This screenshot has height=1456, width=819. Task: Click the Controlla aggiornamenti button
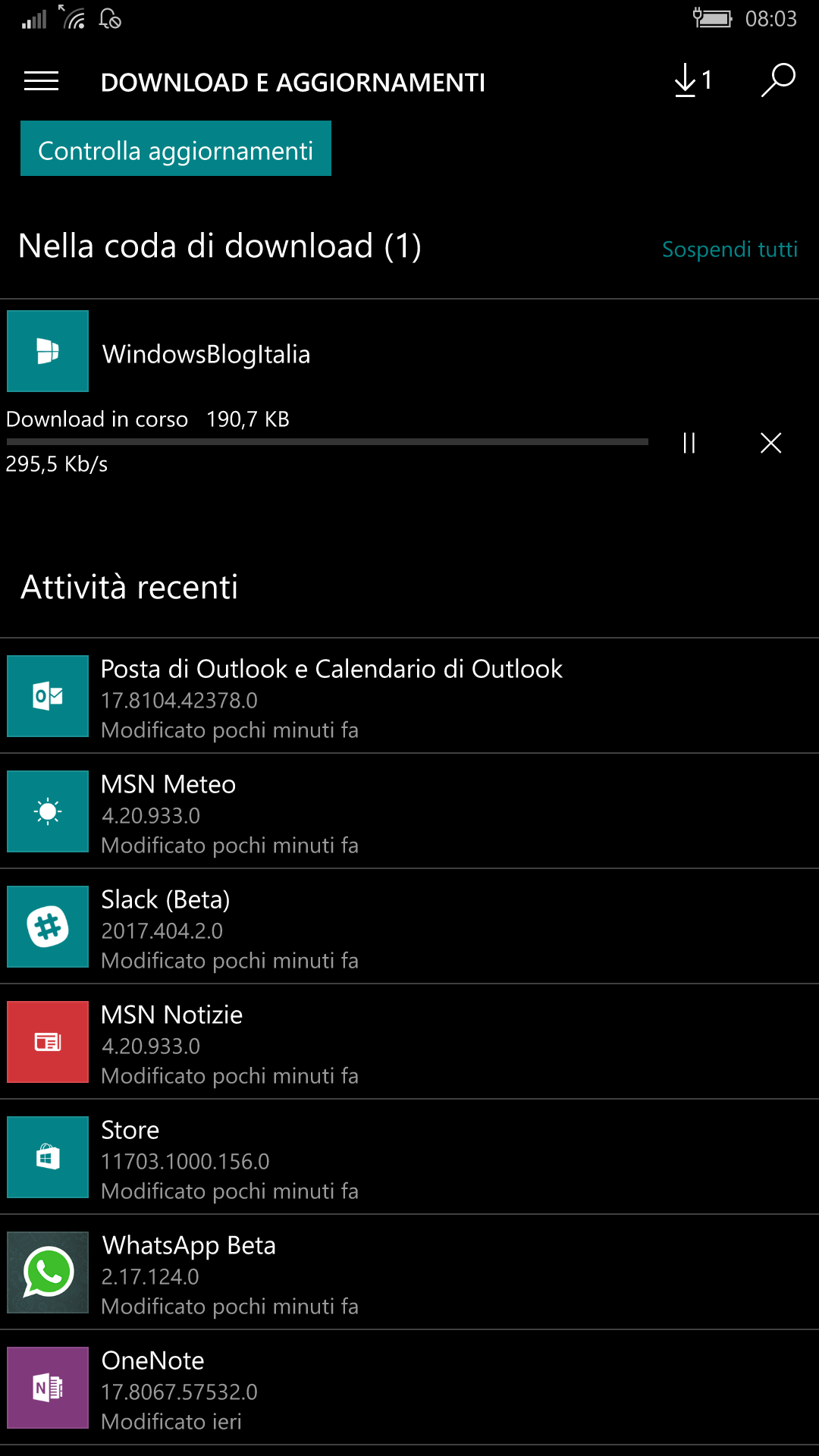tap(176, 149)
